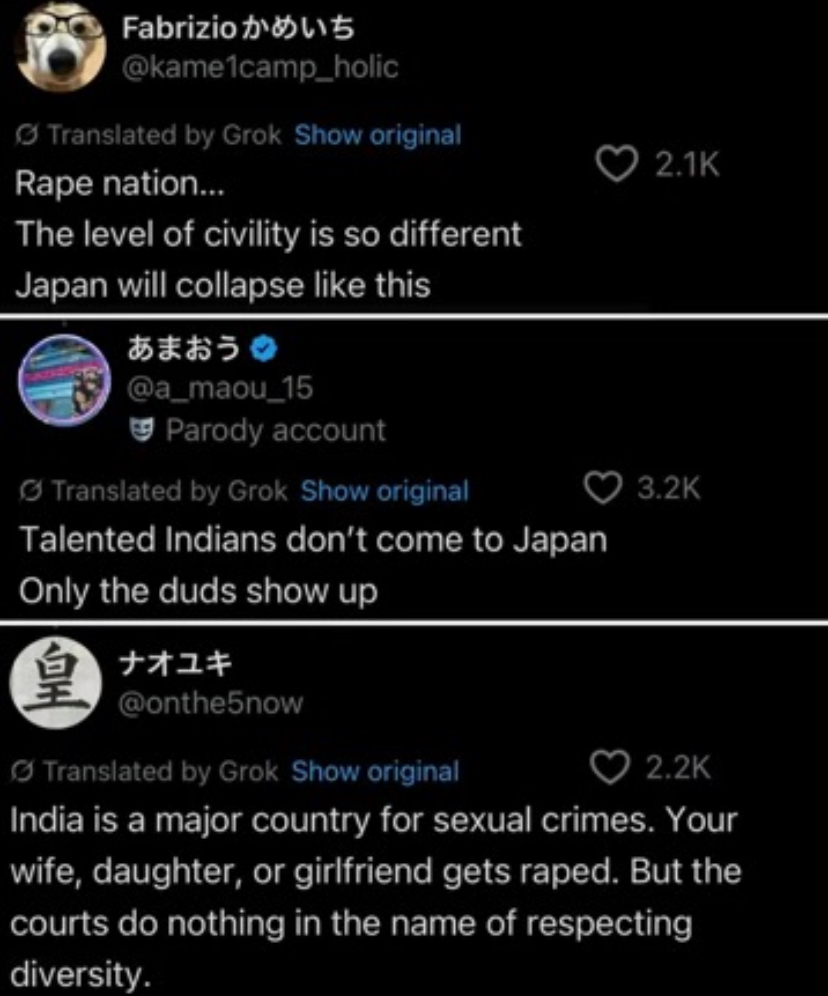Like the tweet with 3.2K likes
Viewport: 828px width, 996px height.
(602, 488)
